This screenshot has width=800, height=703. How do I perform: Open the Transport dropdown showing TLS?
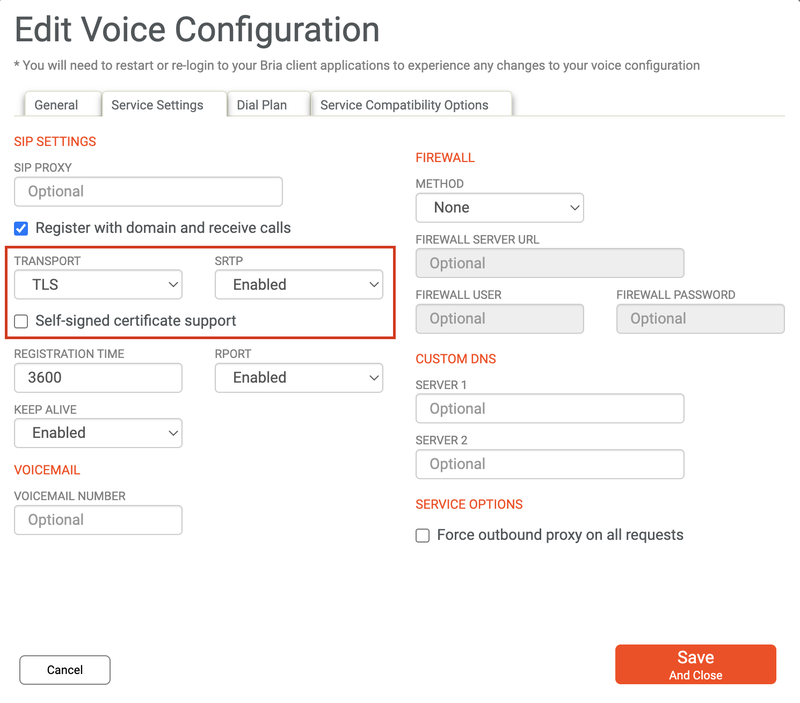pyautogui.click(x=98, y=285)
